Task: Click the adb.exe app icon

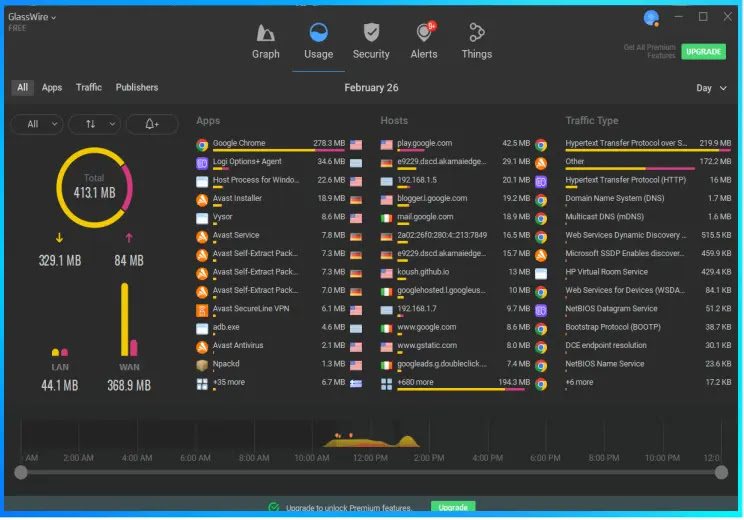Action: (x=202, y=329)
